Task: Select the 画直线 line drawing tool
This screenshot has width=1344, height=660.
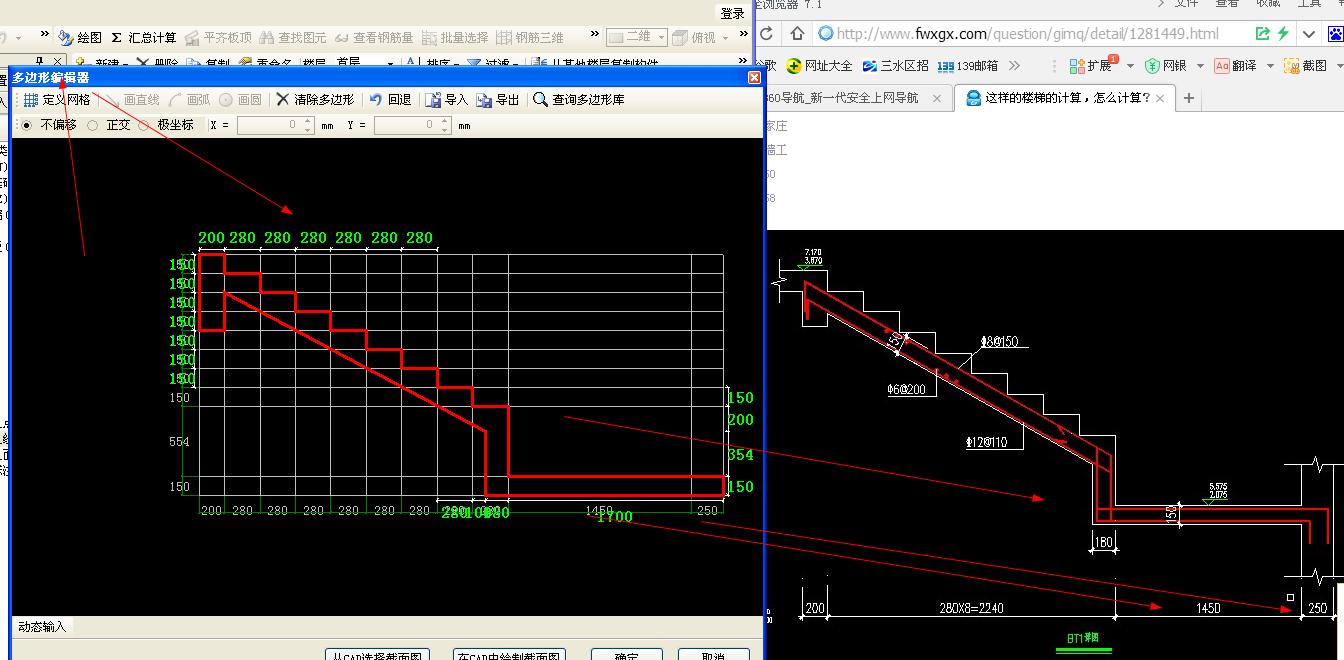Action: (132, 100)
